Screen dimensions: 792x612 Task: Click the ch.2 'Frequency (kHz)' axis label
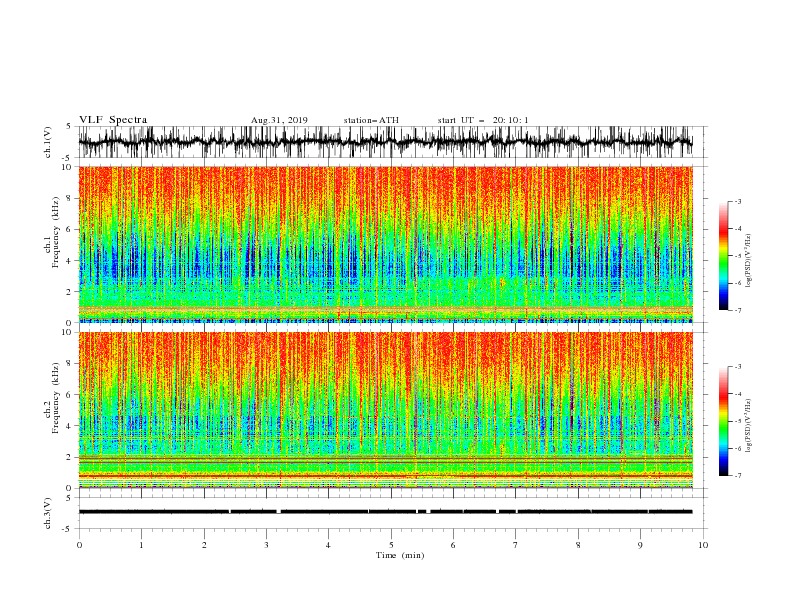coord(55,398)
